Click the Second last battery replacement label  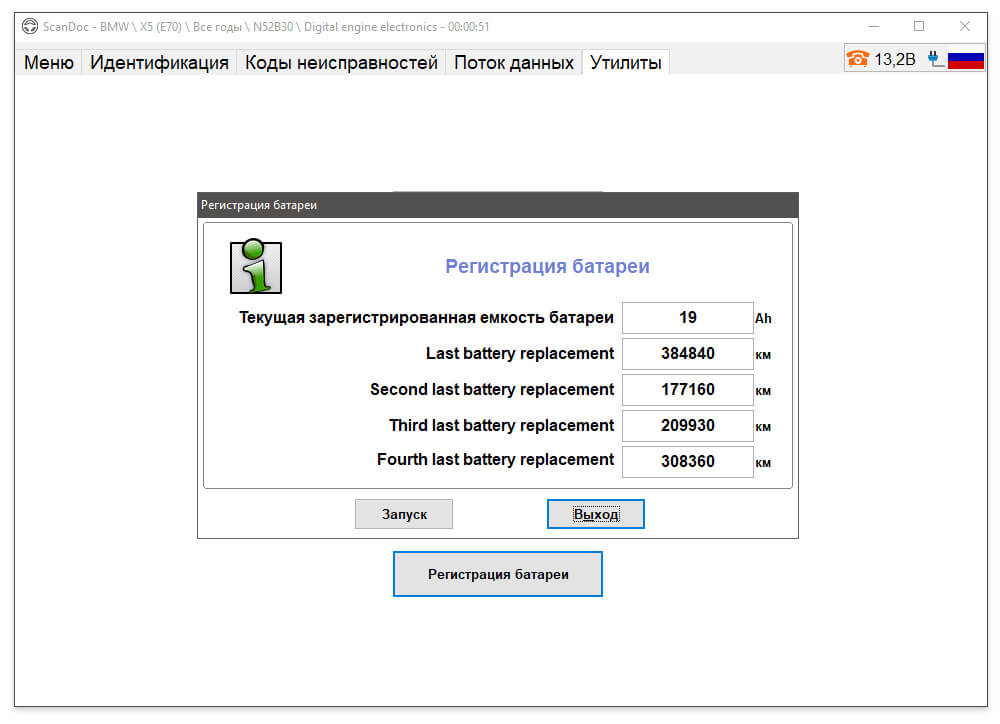(x=492, y=389)
